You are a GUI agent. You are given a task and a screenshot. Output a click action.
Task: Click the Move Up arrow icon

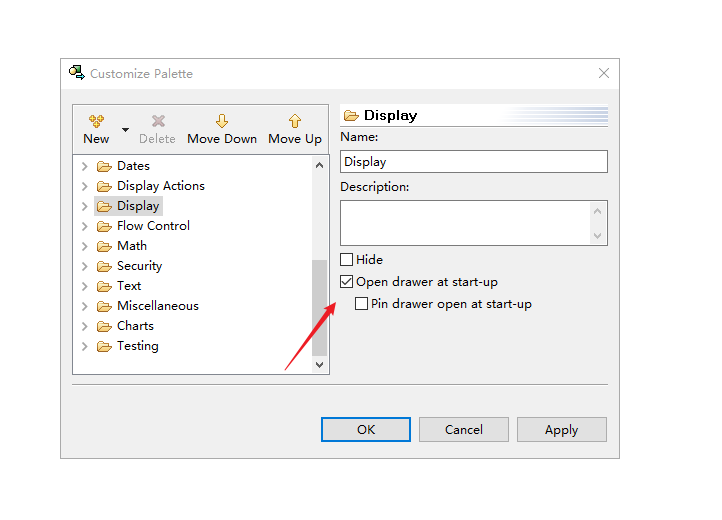click(x=295, y=121)
